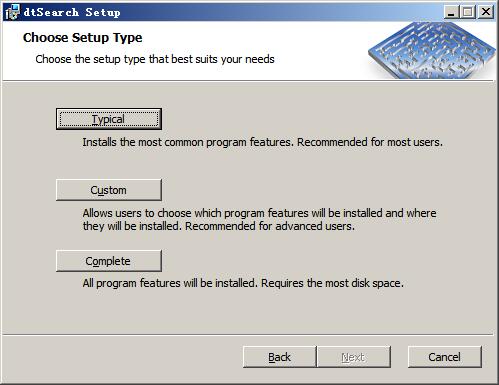Screen dimensions: 499x385
Task: Choose the Typical setup type
Action: click(x=109, y=119)
